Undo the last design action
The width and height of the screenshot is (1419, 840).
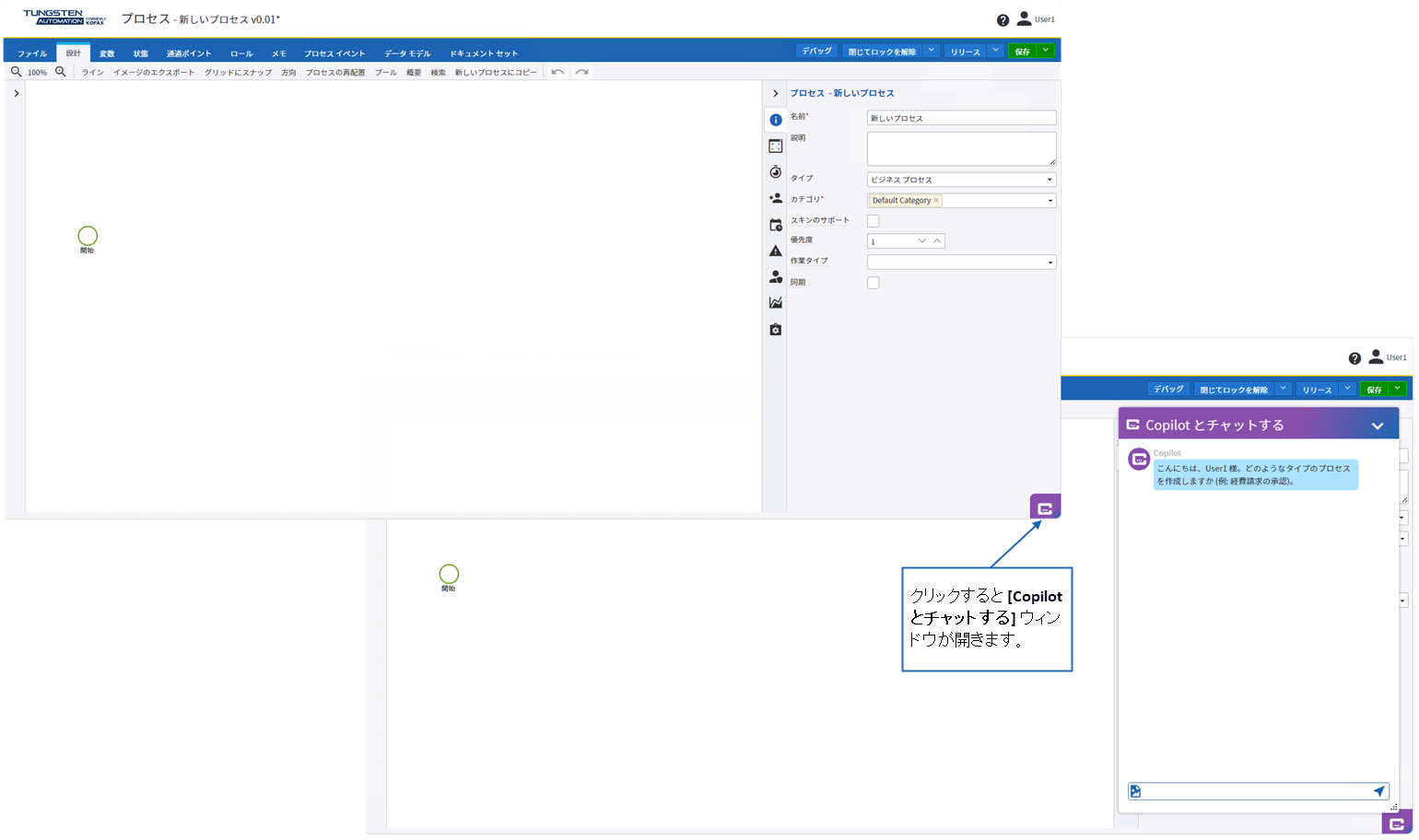click(557, 72)
